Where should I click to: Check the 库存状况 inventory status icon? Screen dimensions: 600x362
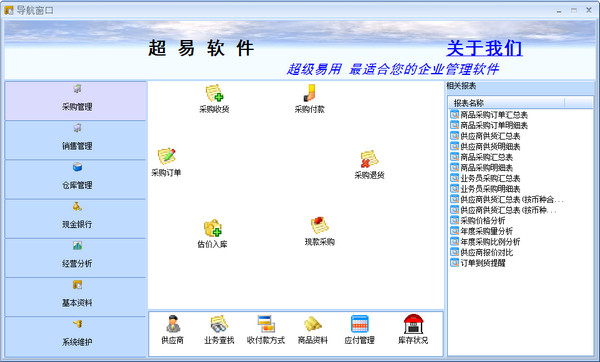tap(413, 329)
